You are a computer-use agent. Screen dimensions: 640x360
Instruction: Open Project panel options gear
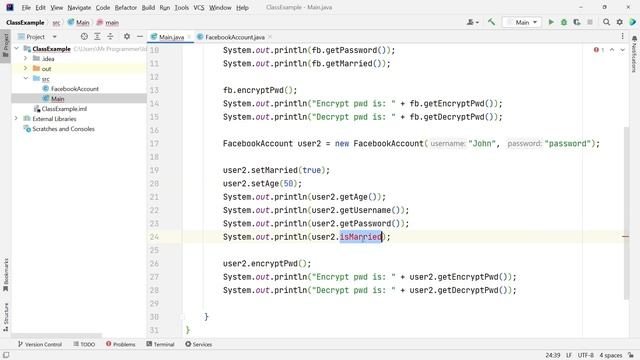(x=127, y=37)
